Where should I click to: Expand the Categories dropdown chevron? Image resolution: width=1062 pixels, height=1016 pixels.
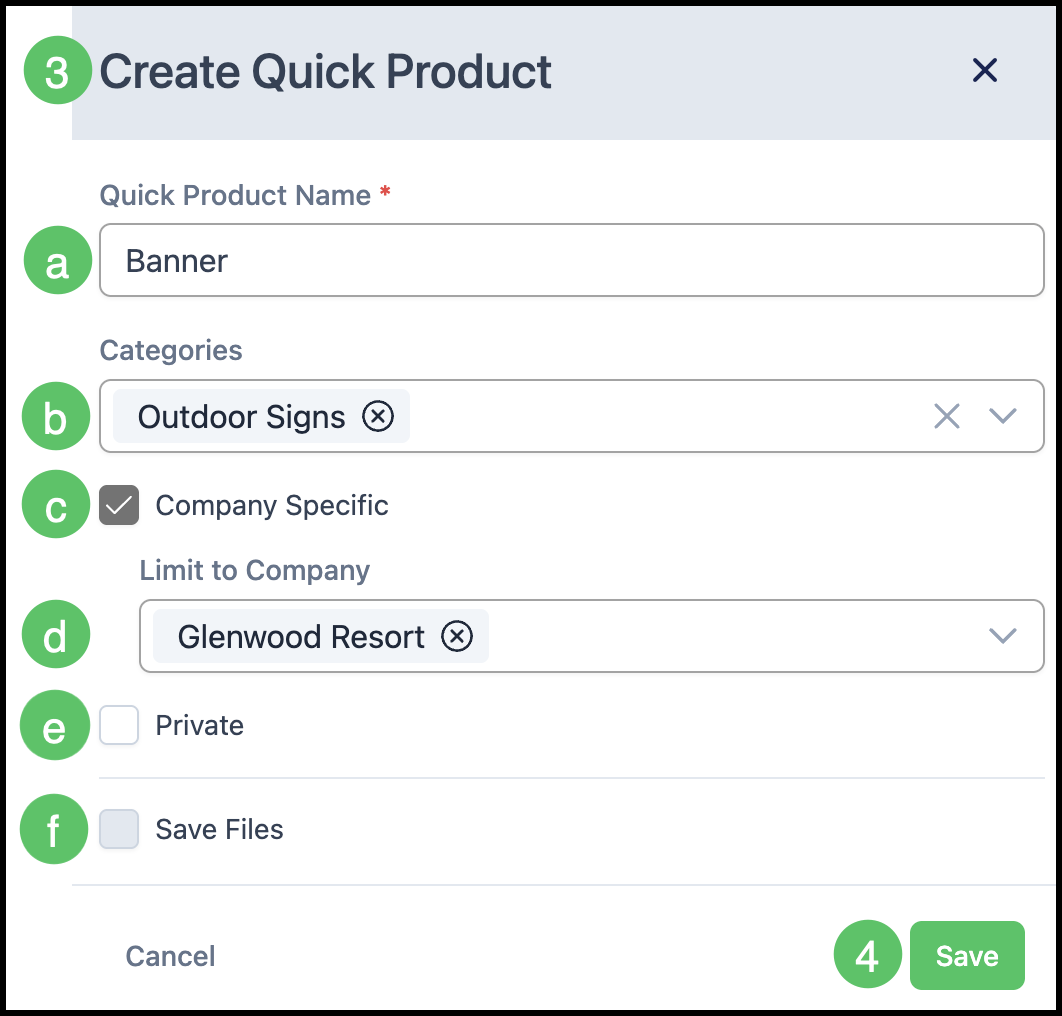[x=1002, y=416]
